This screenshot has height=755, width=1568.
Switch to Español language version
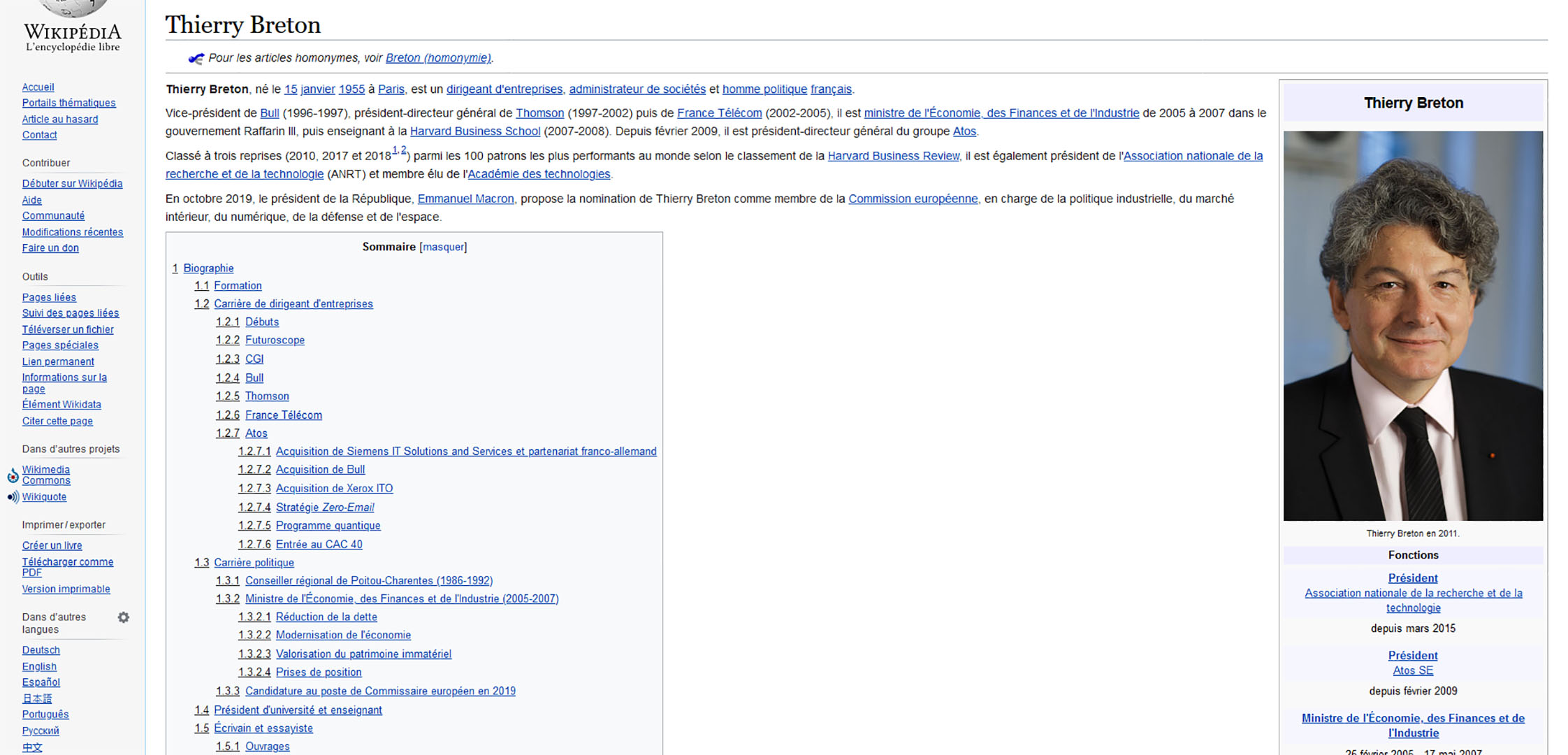pyautogui.click(x=41, y=682)
